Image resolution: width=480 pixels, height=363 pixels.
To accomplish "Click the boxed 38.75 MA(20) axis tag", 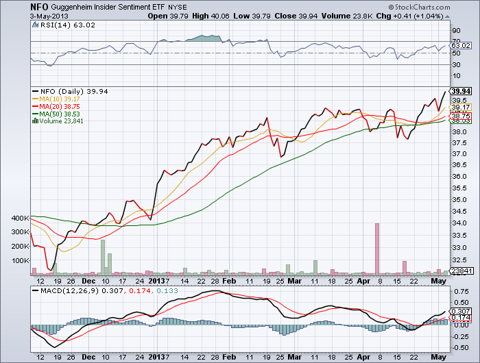I will 461,116.
